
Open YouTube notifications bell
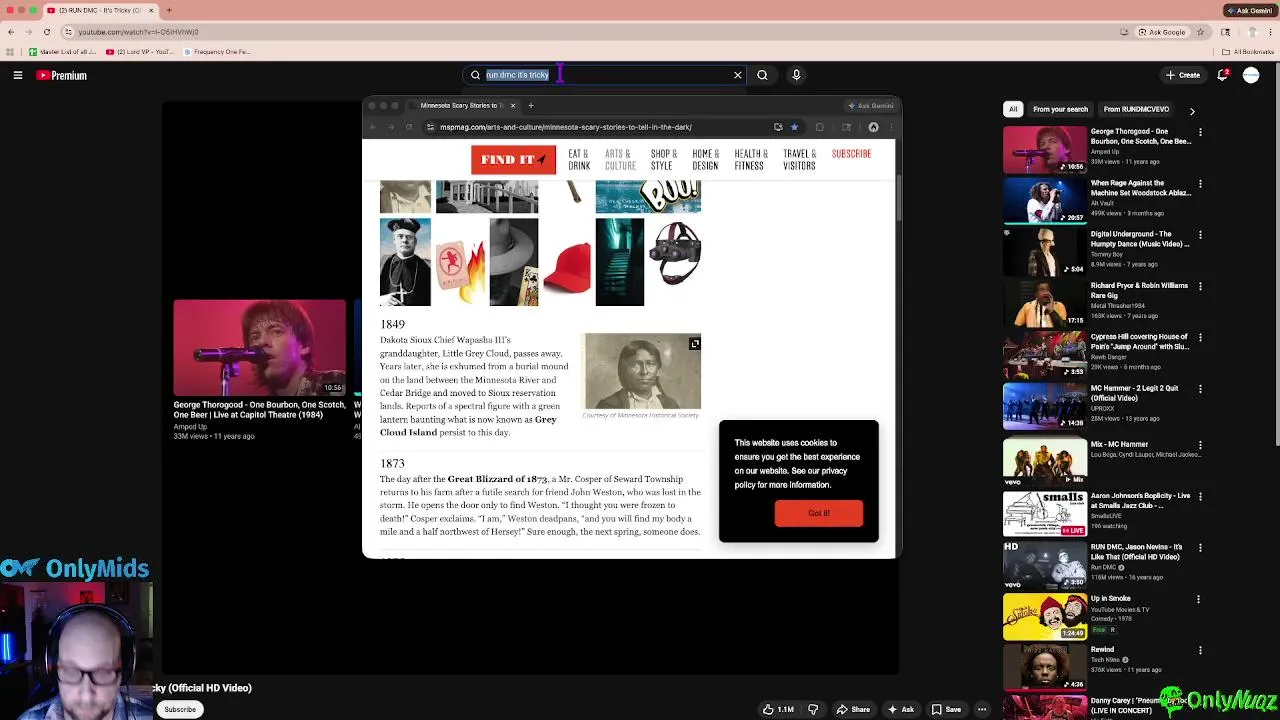1223,75
